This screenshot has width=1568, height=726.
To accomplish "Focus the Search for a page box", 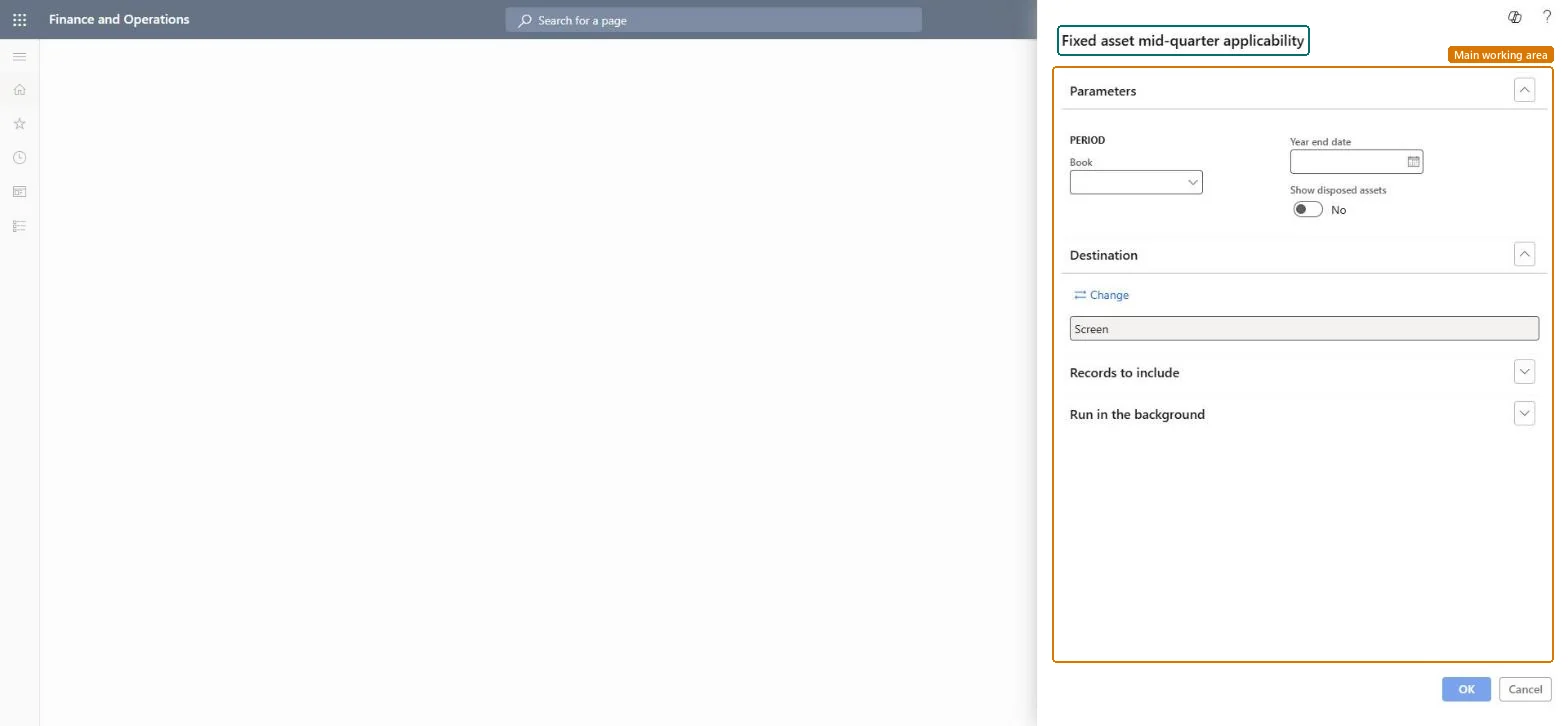I will 713,20.
